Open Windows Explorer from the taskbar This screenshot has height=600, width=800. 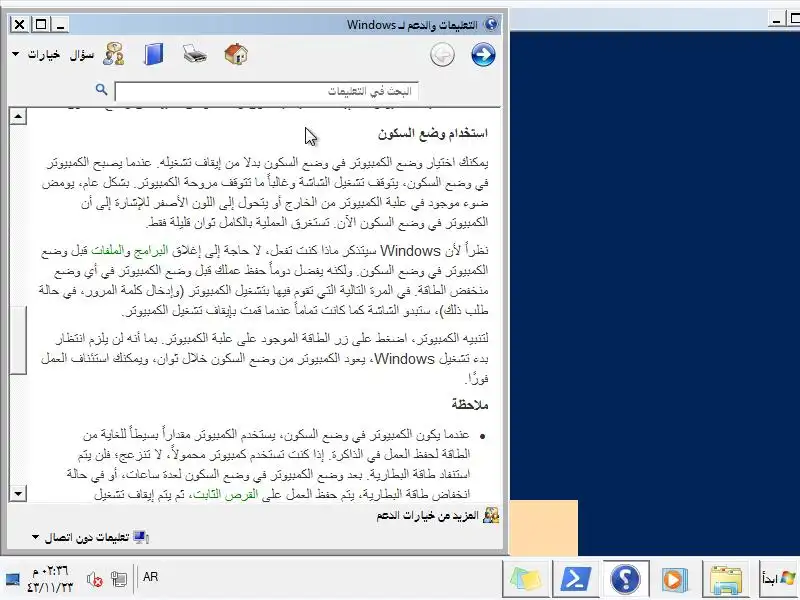tap(726, 578)
